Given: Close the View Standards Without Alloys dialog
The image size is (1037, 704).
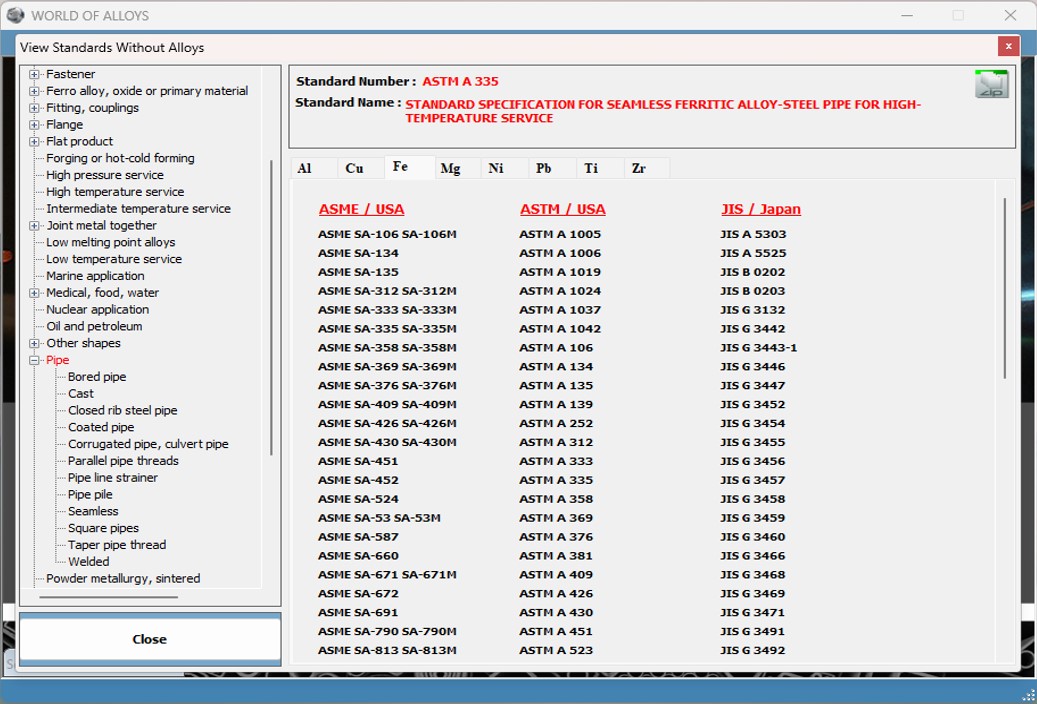Looking at the screenshot, I should (1008, 46).
